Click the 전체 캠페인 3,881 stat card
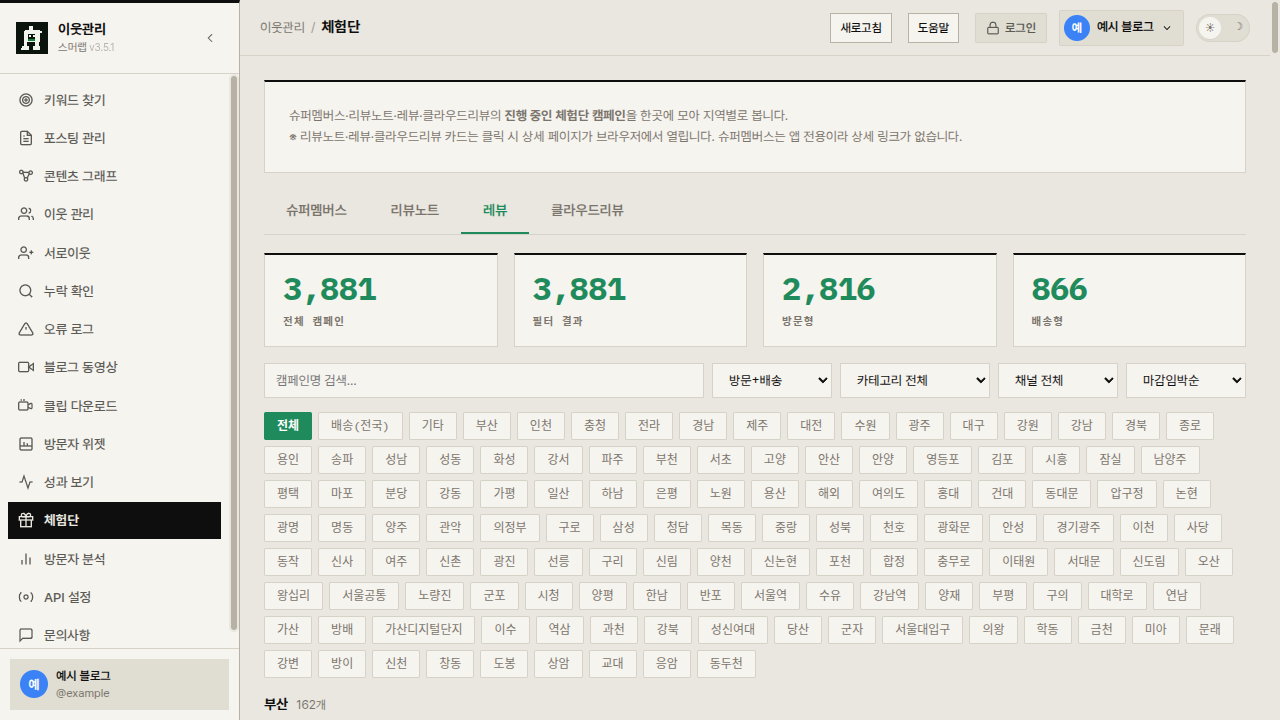Viewport: 1280px width, 720px height. (381, 300)
